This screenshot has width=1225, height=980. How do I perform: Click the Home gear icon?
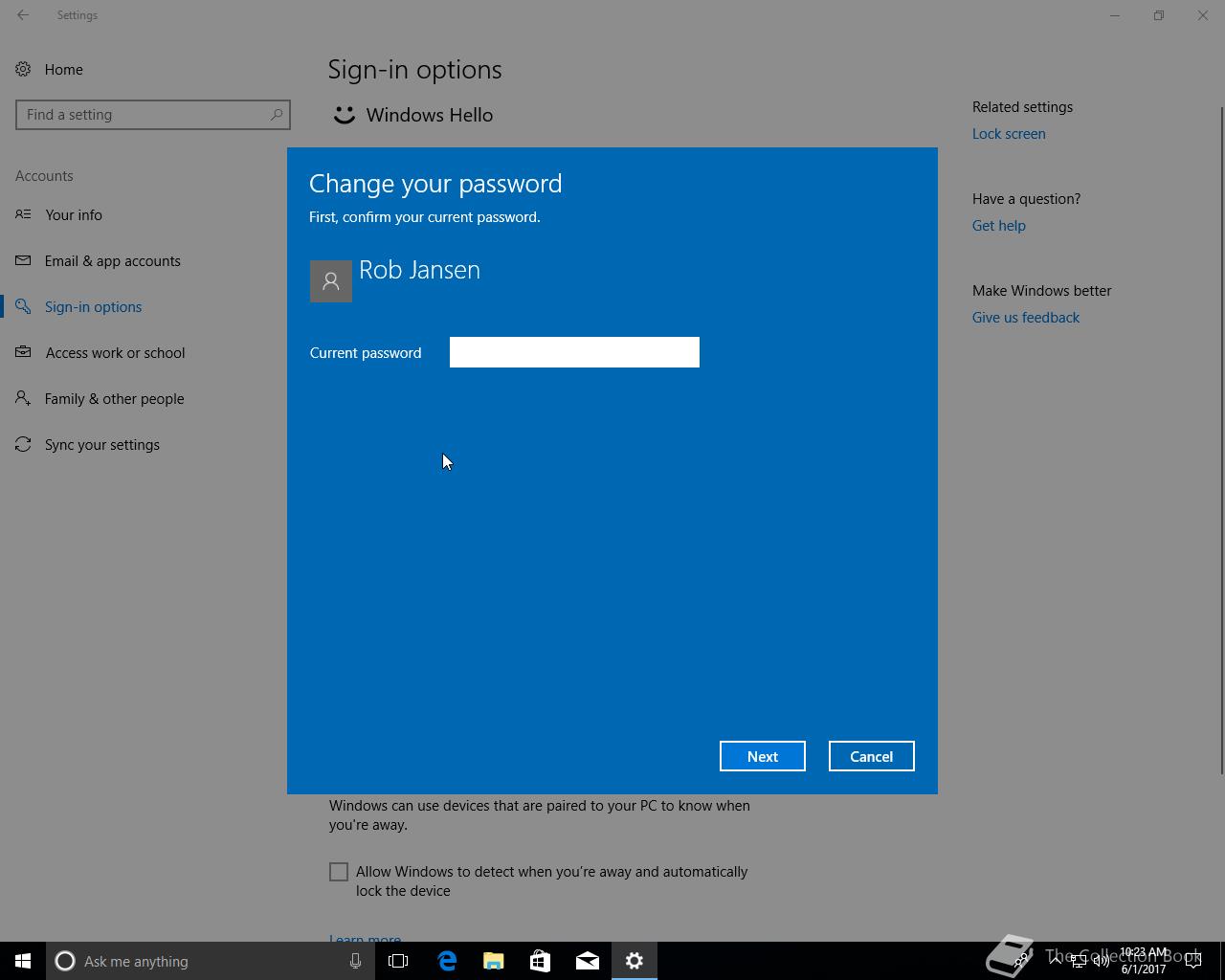point(23,69)
